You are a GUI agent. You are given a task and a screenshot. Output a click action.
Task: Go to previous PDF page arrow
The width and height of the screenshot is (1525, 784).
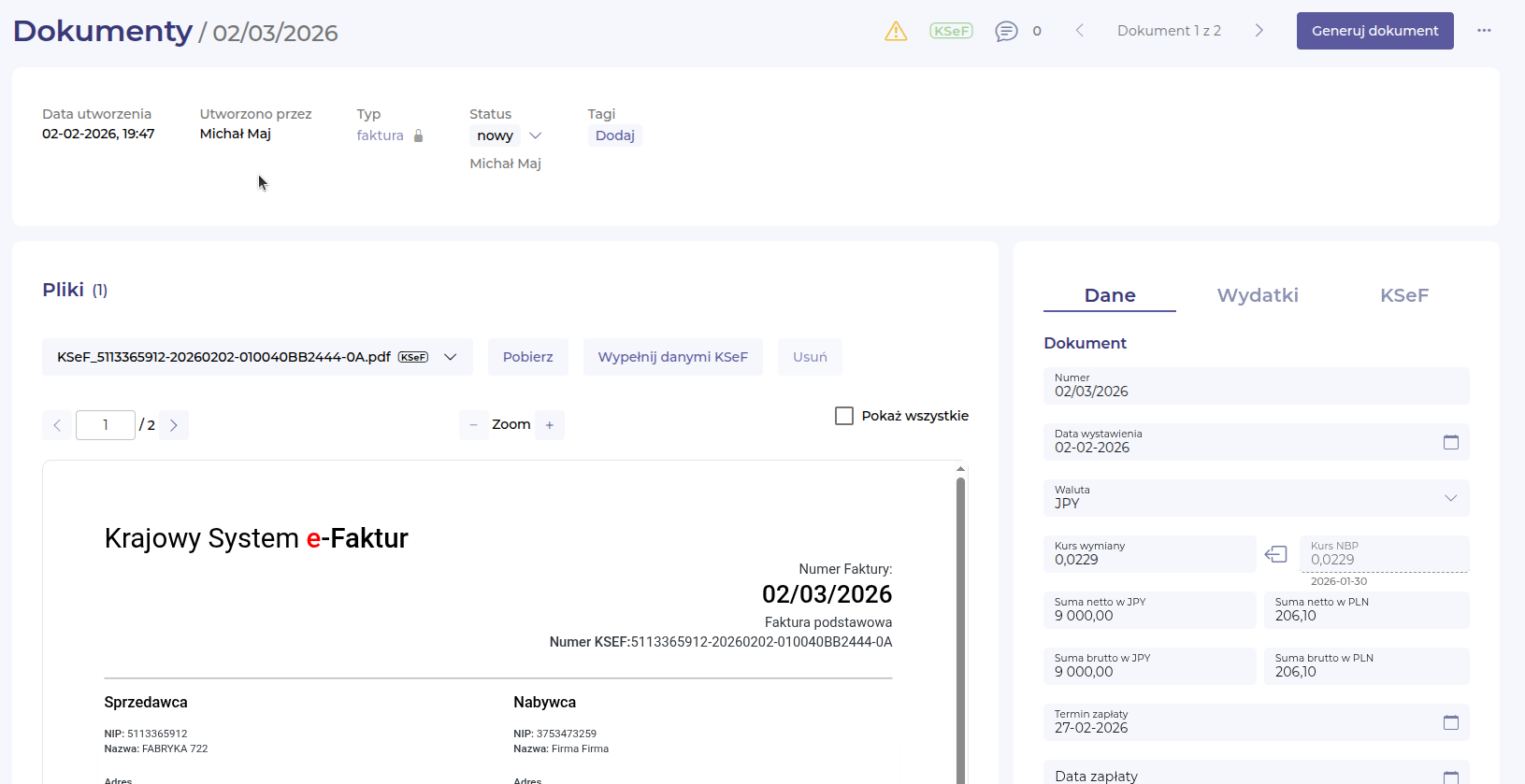click(57, 425)
